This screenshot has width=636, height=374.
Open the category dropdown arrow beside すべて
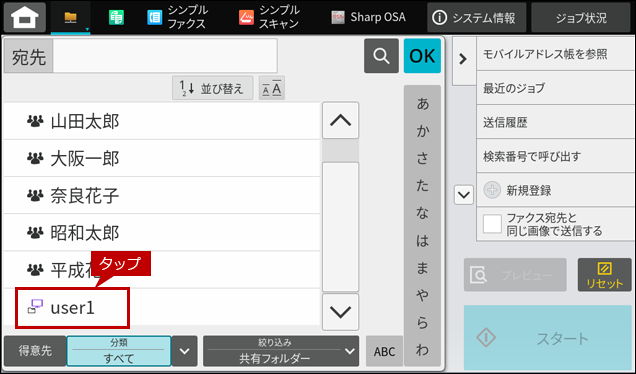[x=185, y=351]
